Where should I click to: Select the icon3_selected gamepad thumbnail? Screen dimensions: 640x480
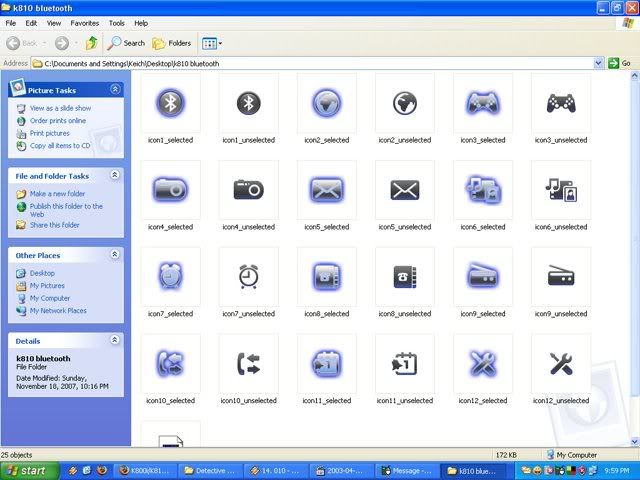(x=483, y=103)
